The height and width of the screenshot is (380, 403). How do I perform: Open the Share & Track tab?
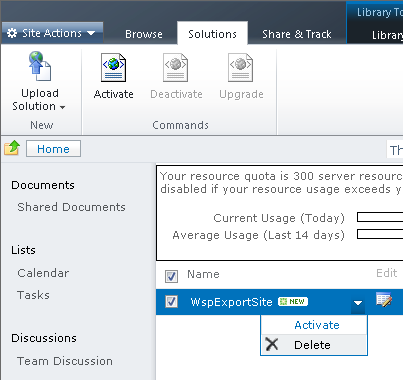pyautogui.click(x=297, y=34)
